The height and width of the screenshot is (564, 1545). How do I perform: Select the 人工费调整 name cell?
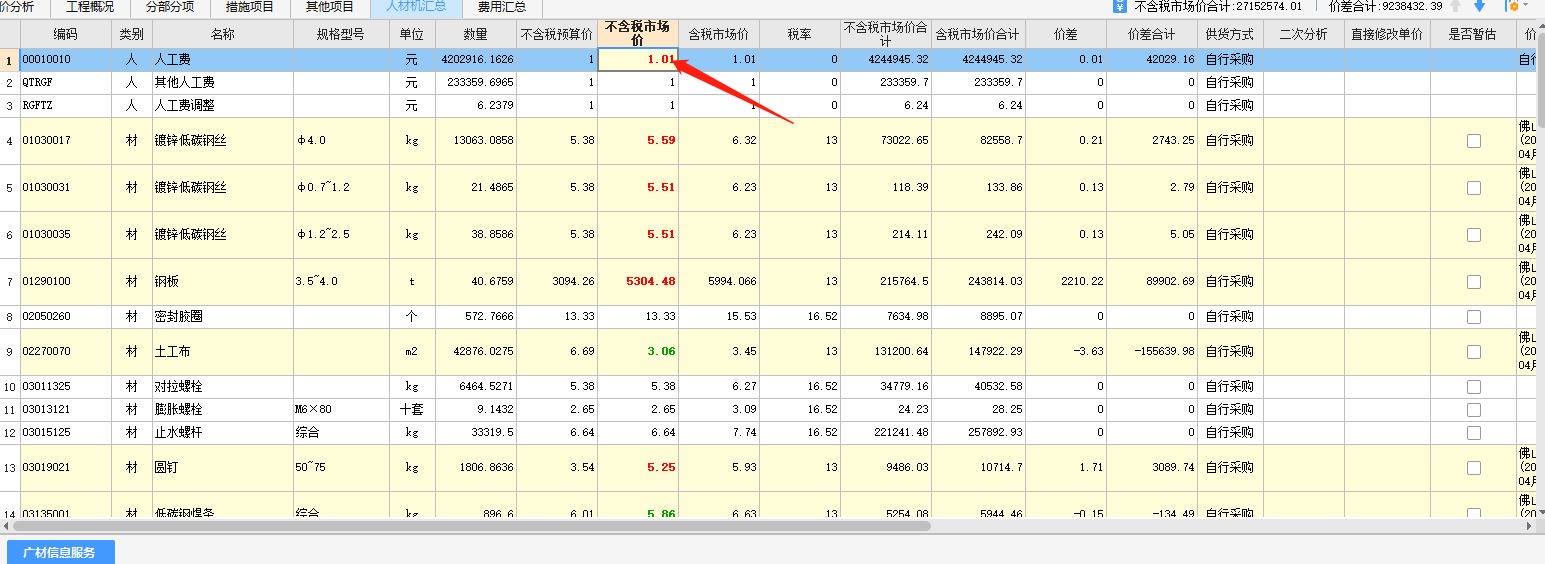click(223, 105)
